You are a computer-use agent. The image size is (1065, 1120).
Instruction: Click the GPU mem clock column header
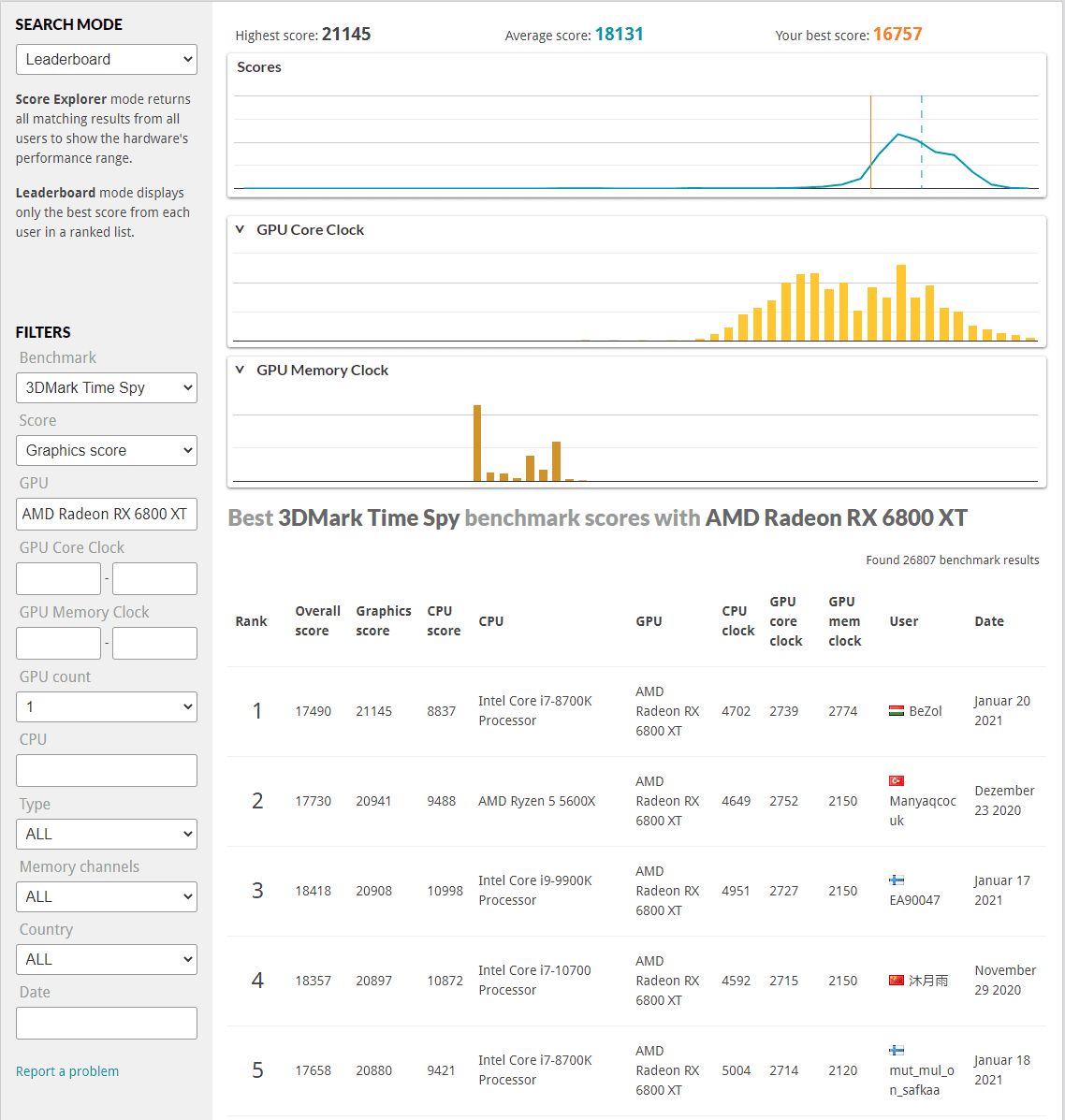pyautogui.click(x=844, y=621)
